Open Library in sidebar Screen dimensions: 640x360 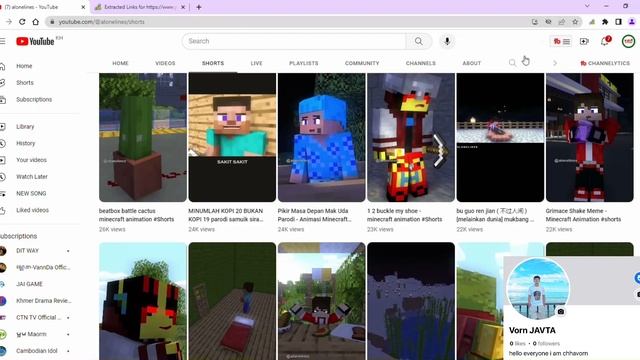pyautogui.click(x=25, y=127)
